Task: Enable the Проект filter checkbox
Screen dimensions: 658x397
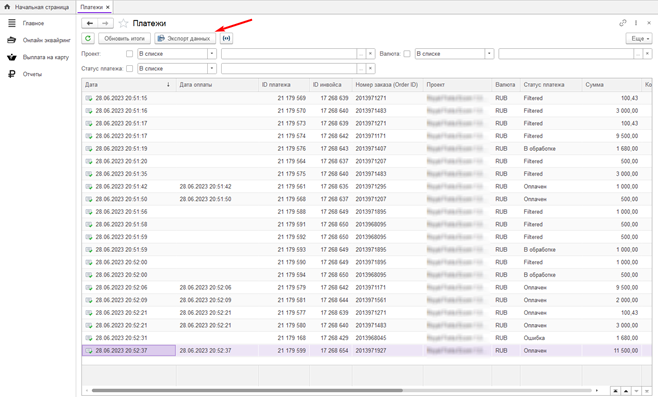Action: tap(129, 54)
